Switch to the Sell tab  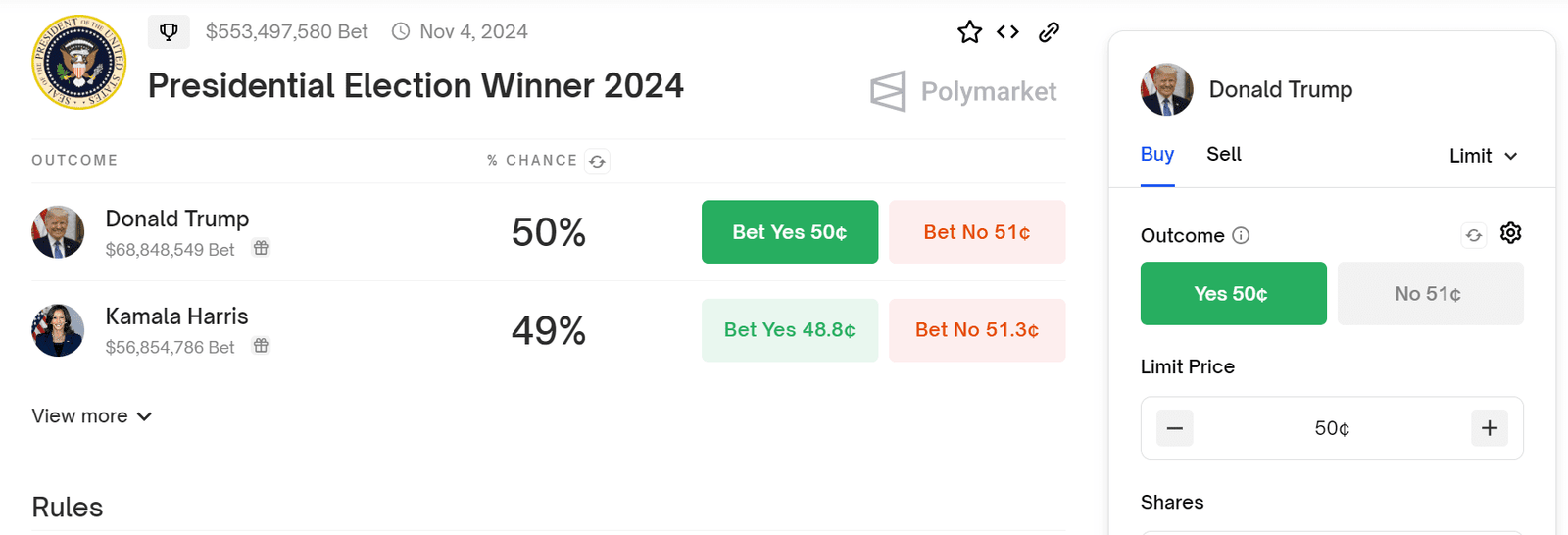pos(1223,154)
